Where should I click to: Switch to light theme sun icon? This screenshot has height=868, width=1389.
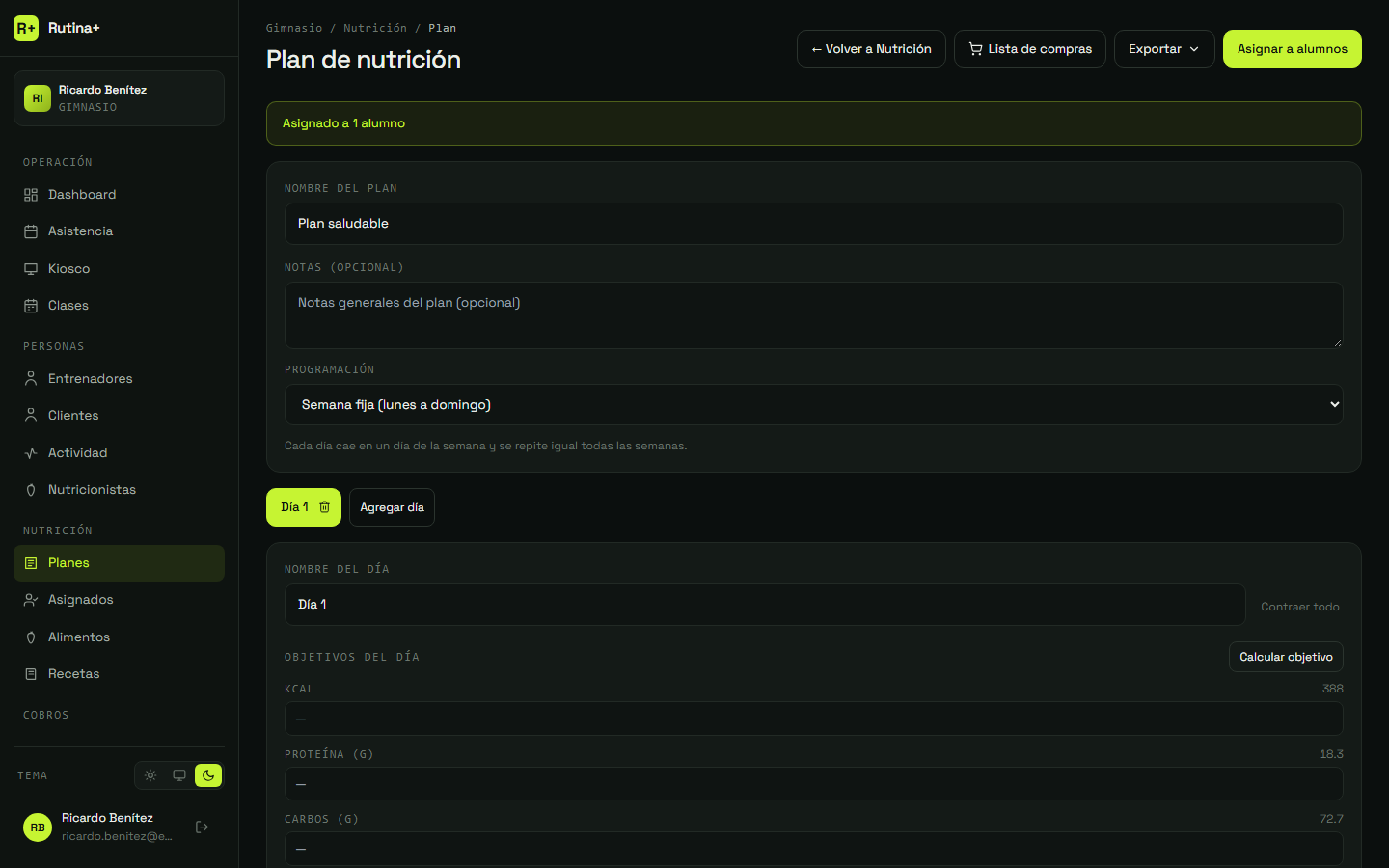click(150, 775)
